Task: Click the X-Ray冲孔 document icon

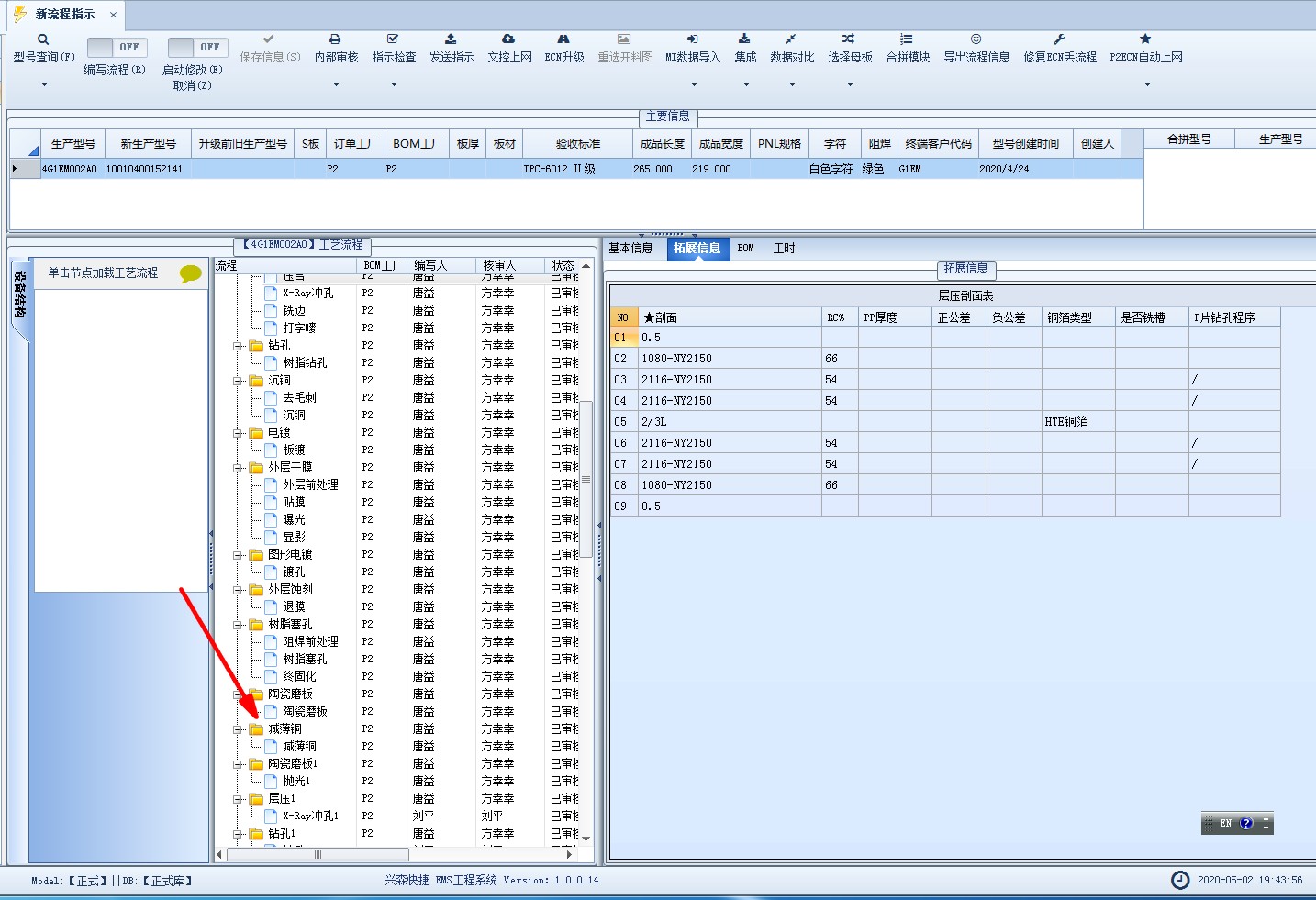Action: pyautogui.click(x=272, y=294)
